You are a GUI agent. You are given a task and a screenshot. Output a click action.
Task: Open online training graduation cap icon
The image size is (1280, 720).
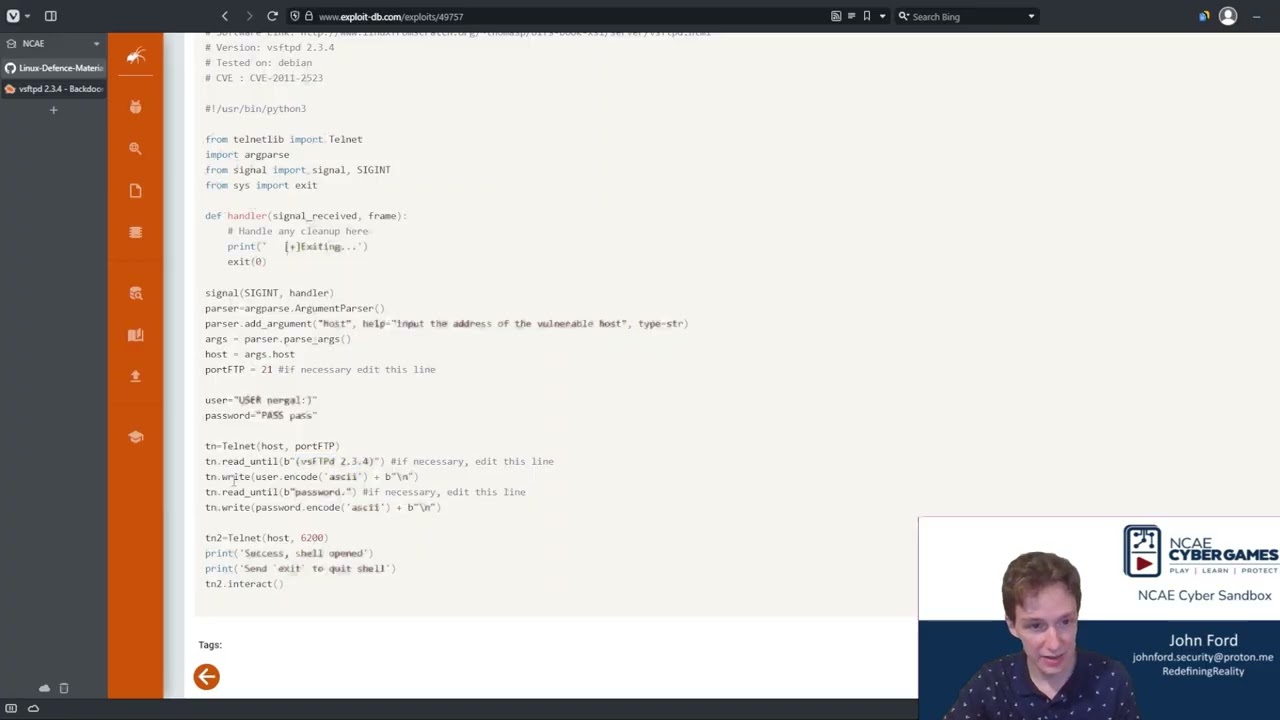135,437
